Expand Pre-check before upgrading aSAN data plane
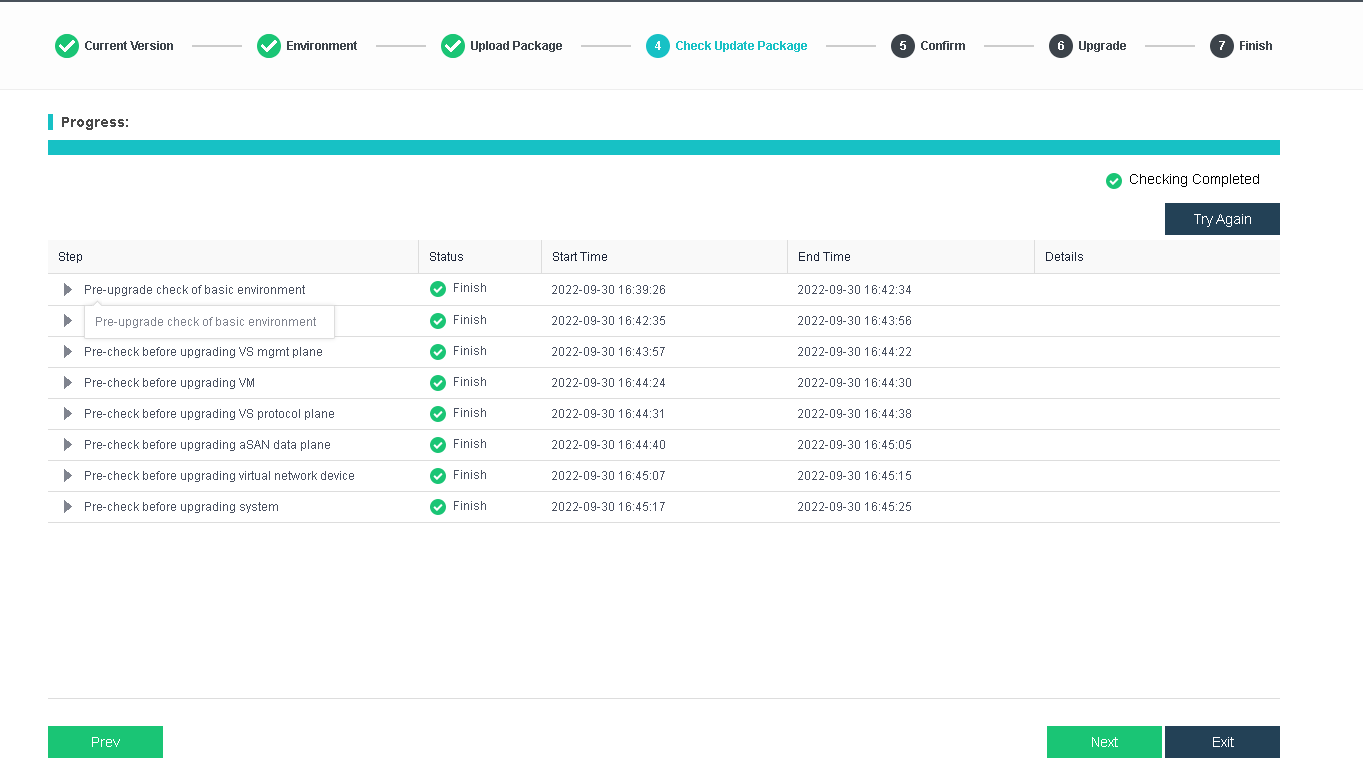Viewport: 1363px width, 780px height. coord(68,445)
